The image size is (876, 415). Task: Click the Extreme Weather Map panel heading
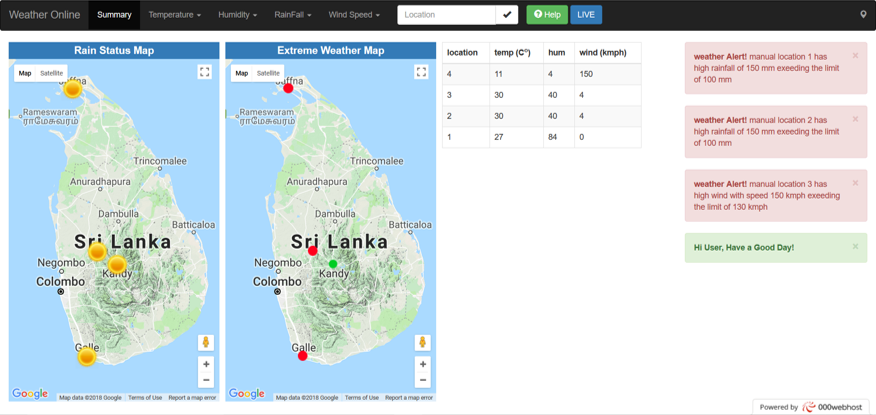331,50
